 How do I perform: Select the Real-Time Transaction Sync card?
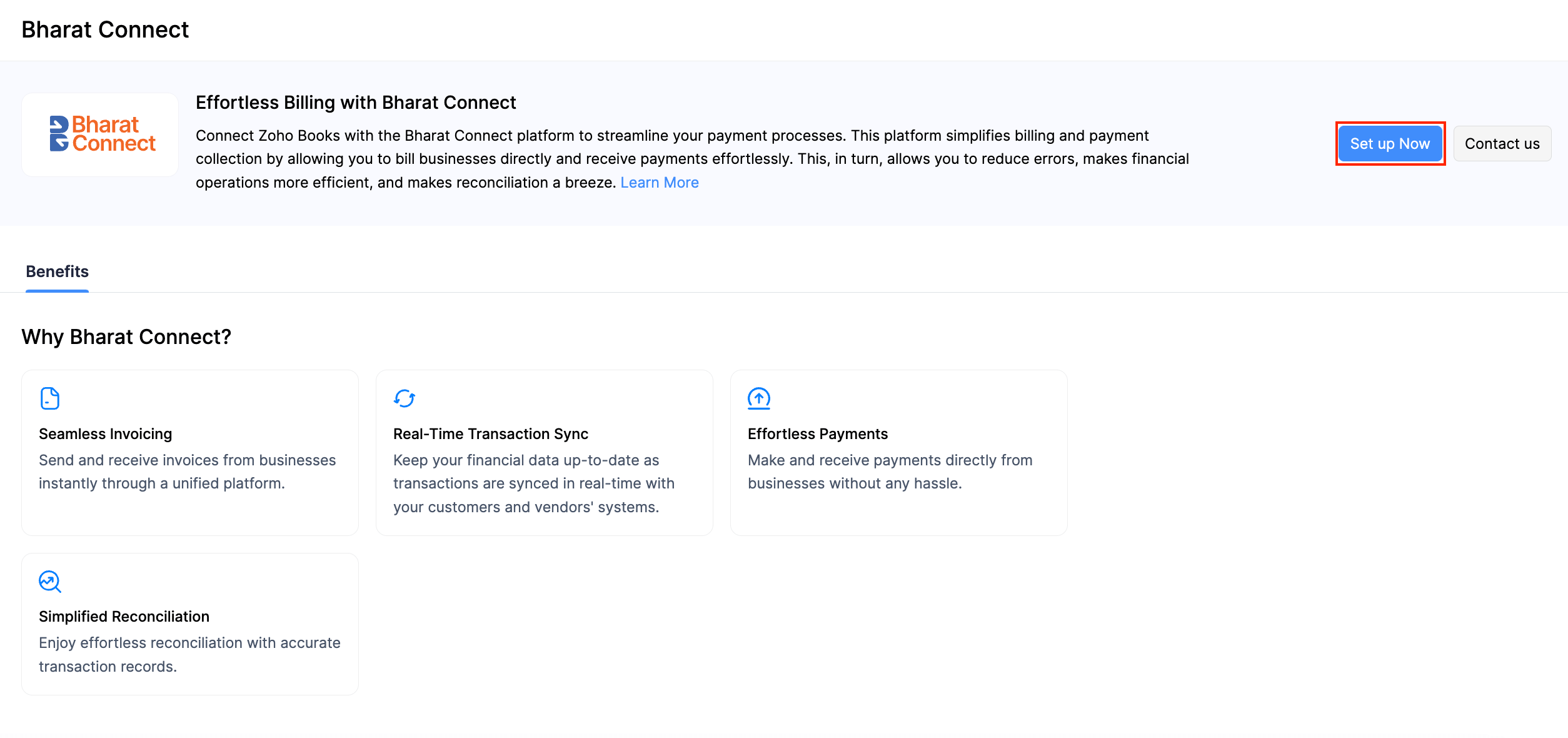tap(544, 452)
